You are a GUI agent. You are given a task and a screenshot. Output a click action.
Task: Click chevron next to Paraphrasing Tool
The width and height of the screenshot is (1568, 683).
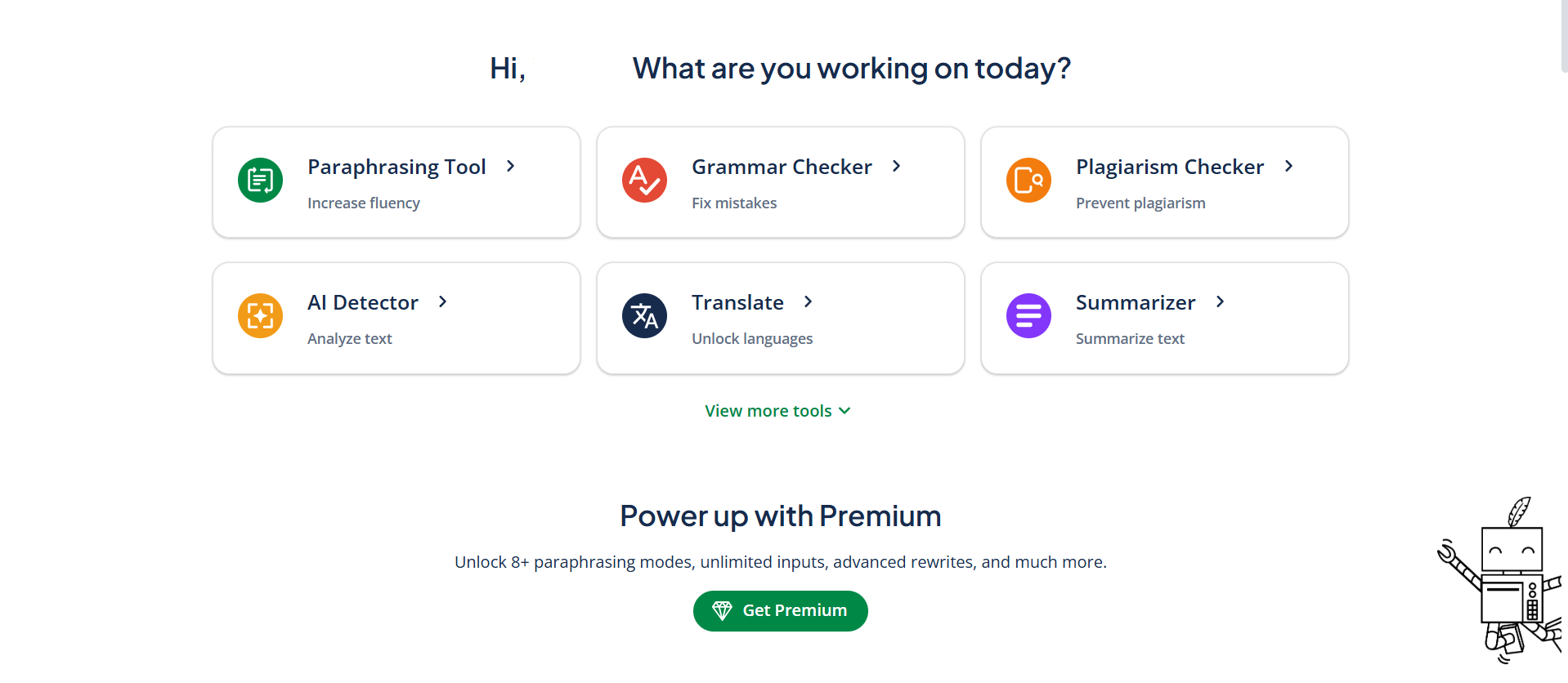coord(511,166)
